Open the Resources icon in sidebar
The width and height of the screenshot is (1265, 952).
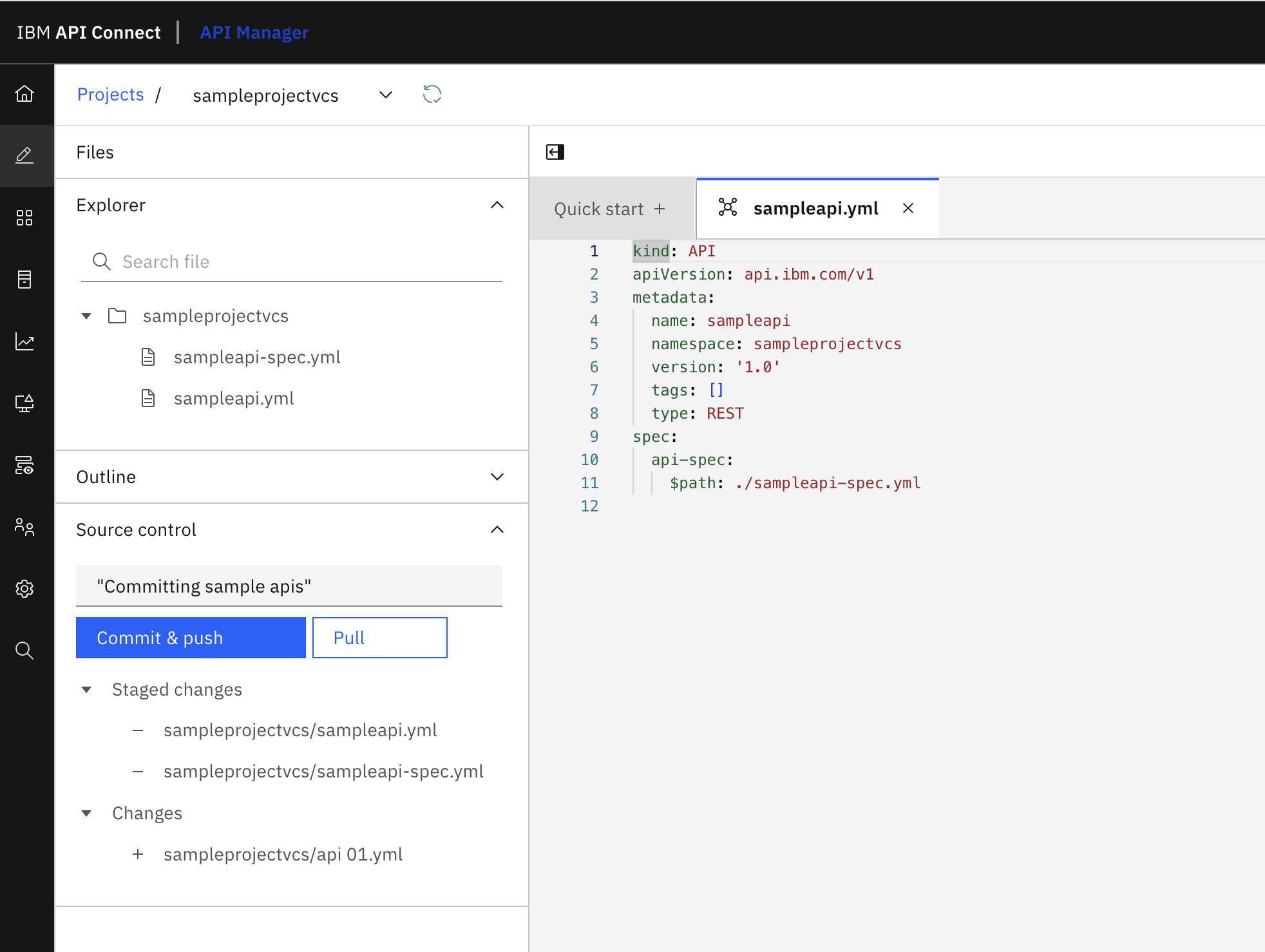pyautogui.click(x=24, y=280)
